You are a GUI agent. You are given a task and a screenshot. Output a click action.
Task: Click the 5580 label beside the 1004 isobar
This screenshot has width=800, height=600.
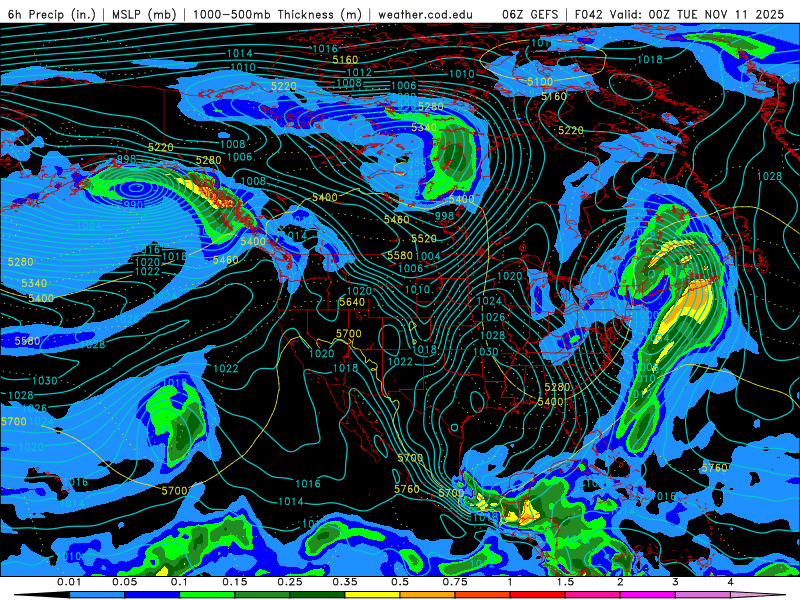(x=400, y=255)
